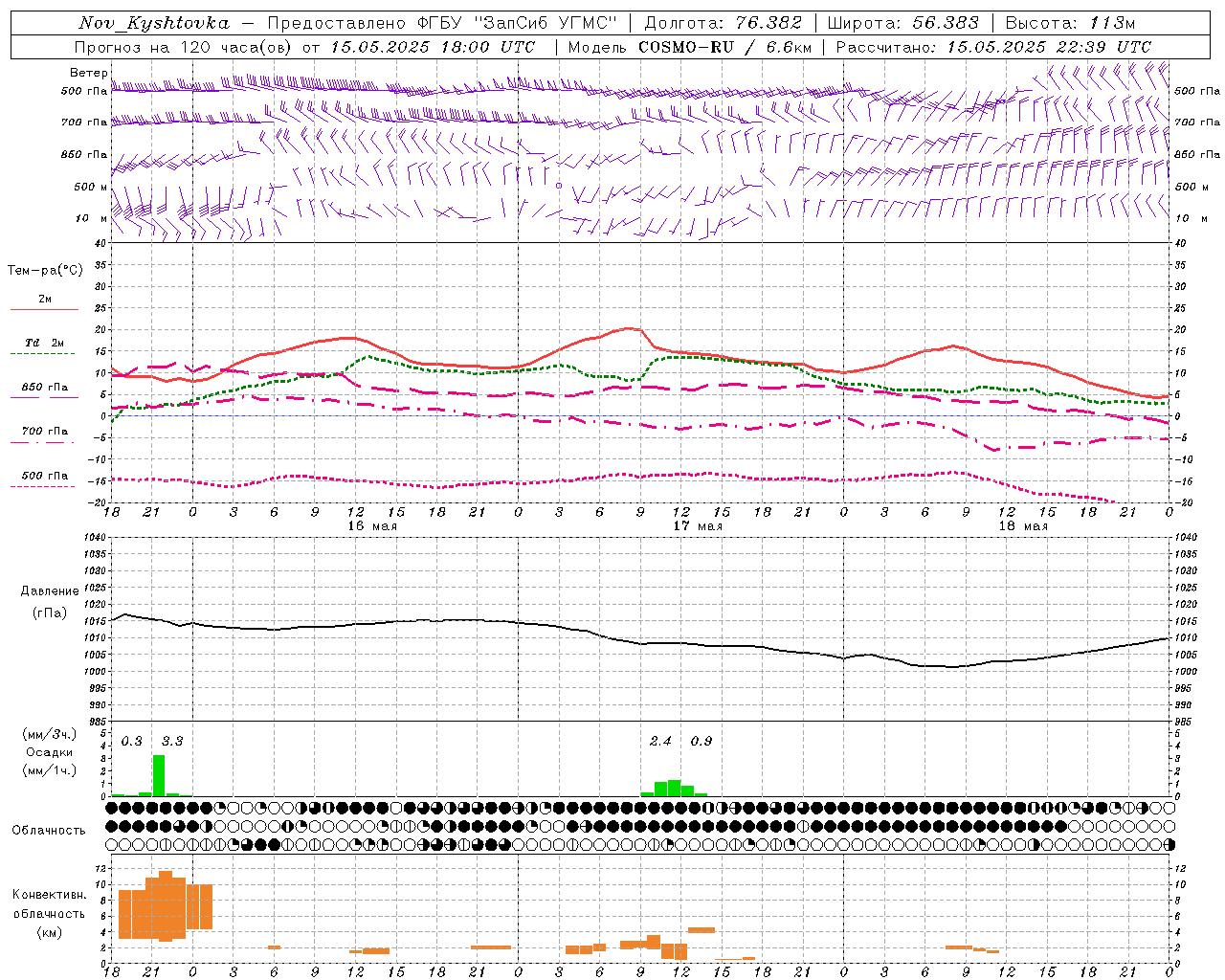Click the black sea-level pressure curve
Screen dimensions: 1225x980
639,643
